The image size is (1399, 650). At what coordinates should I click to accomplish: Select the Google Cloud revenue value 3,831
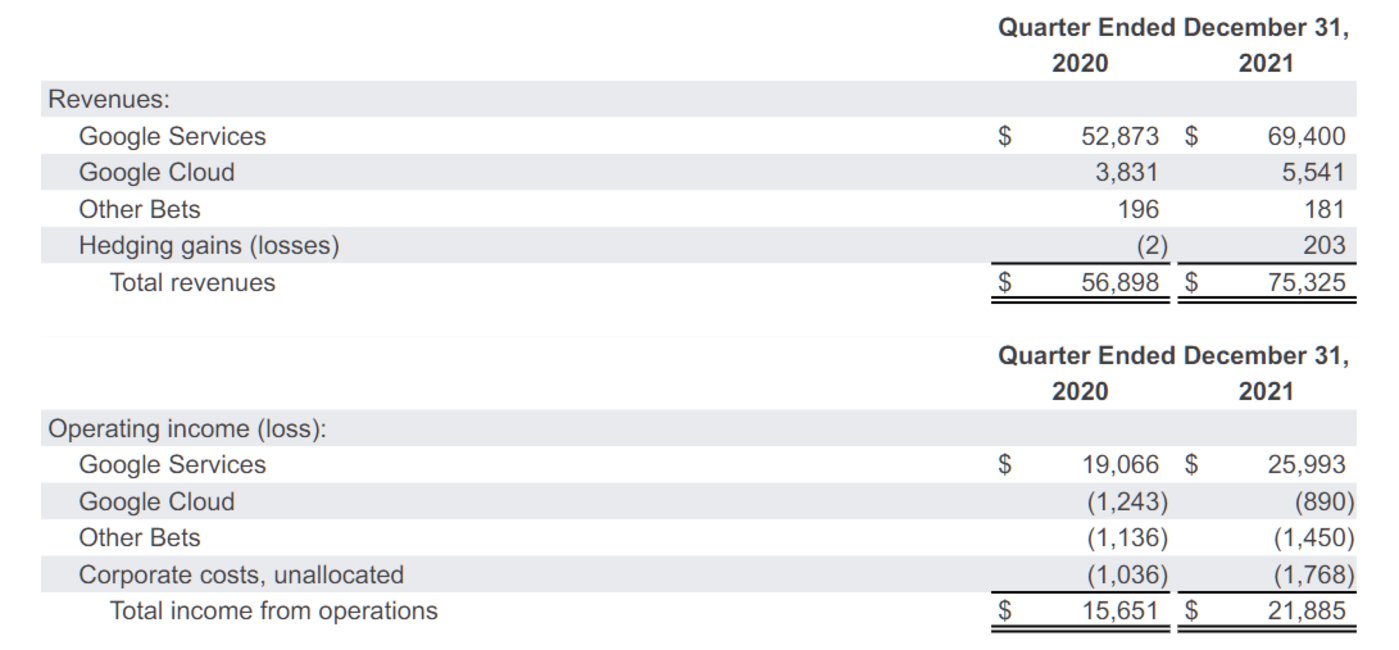pos(1125,173)
